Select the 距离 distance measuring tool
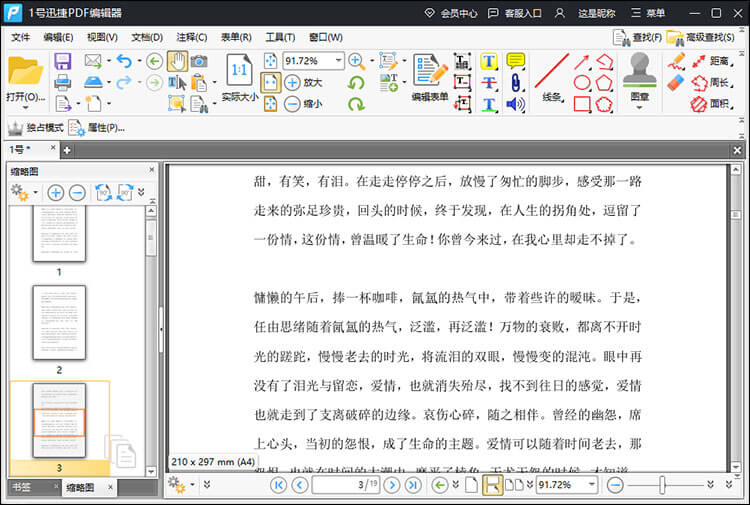The image size is (750, 505). coord(712,61)
